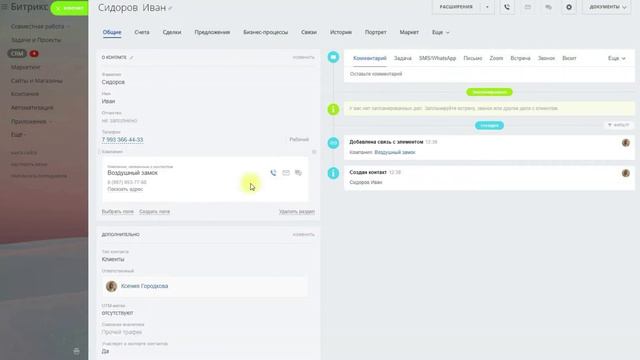
Task: Switch to the Портрет tab
Action: click(x=376, y=32)
